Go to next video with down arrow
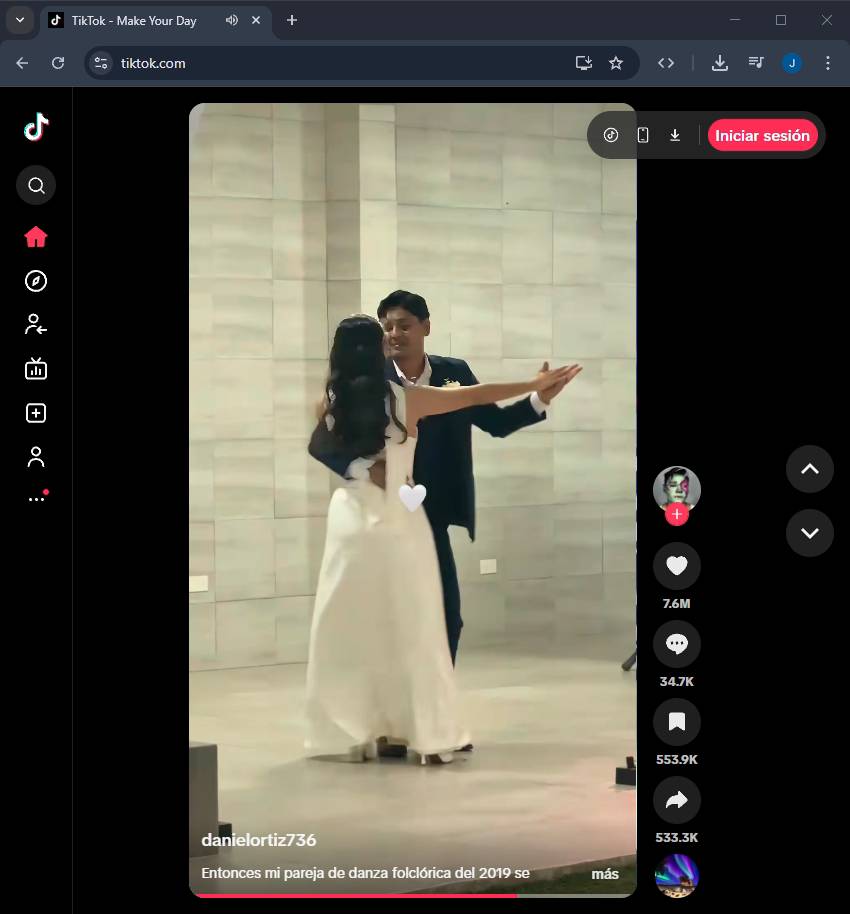This screenshot has width=850, height=914. (809, 533)
